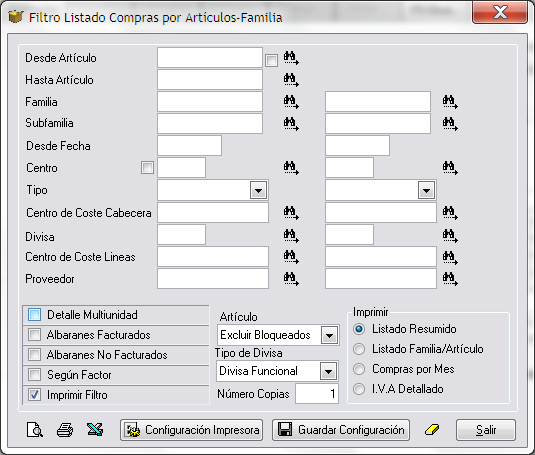Open search binoculars beside Hasta Artículo
Viewport: 535px width, 455px height.
tap(291, 80)
